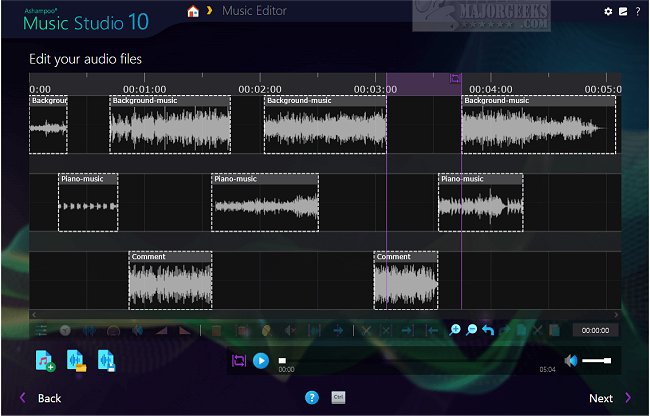Select the first Comment audio clip
This screenshot has width=650, height=416.
[x=170, y=281]
